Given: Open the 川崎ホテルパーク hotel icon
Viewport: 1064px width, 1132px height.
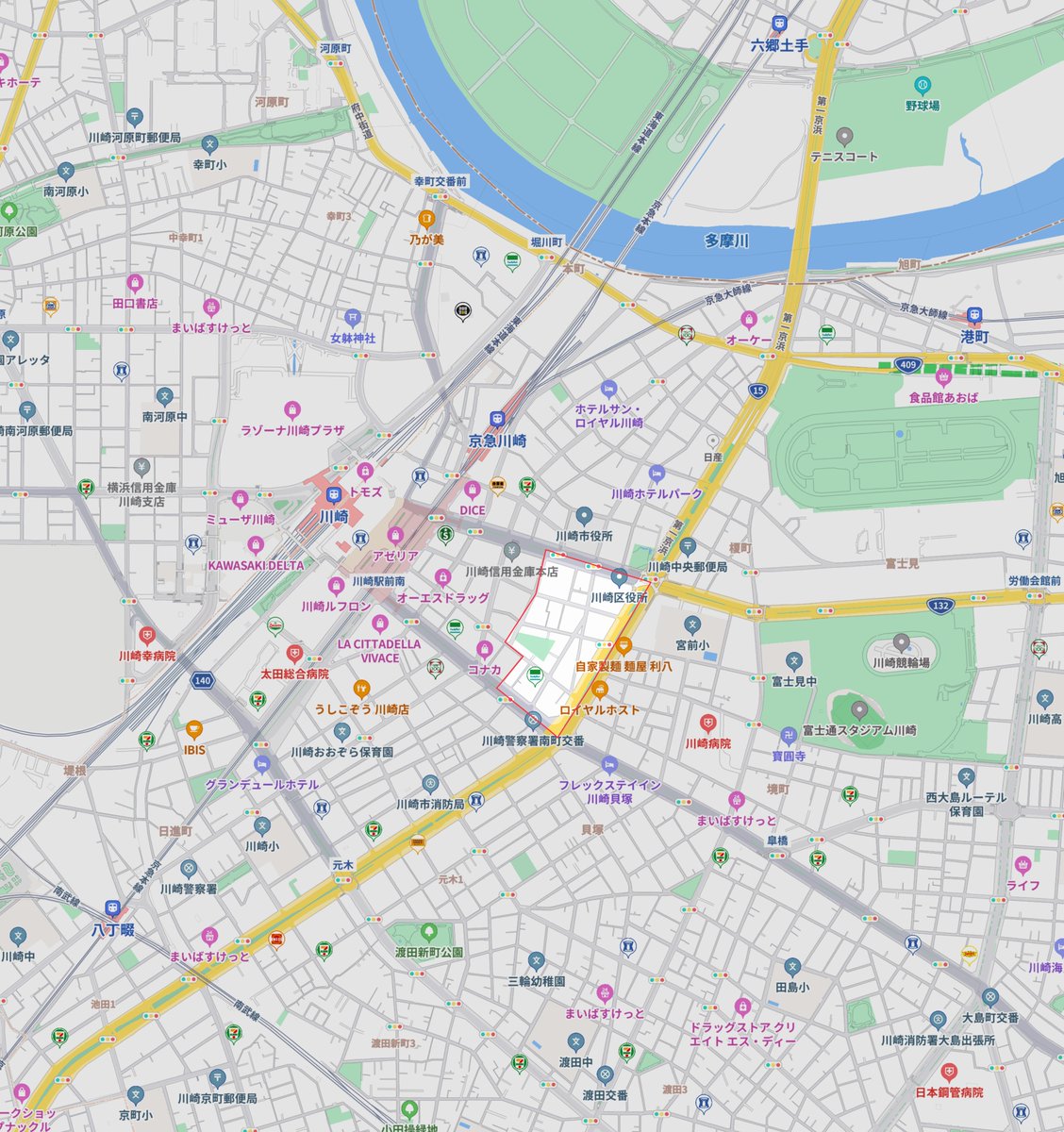Looking at the screenshot, I should tap(657, 473).
